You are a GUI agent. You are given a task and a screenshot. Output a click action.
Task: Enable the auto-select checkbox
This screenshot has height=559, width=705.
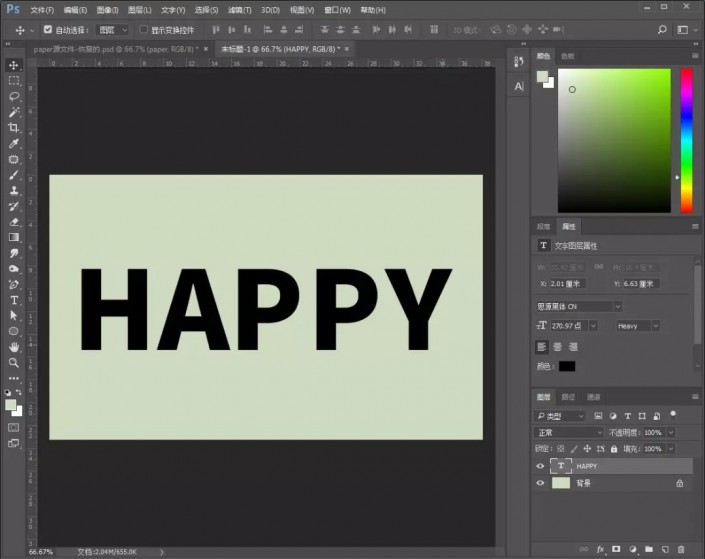point(48,30)
